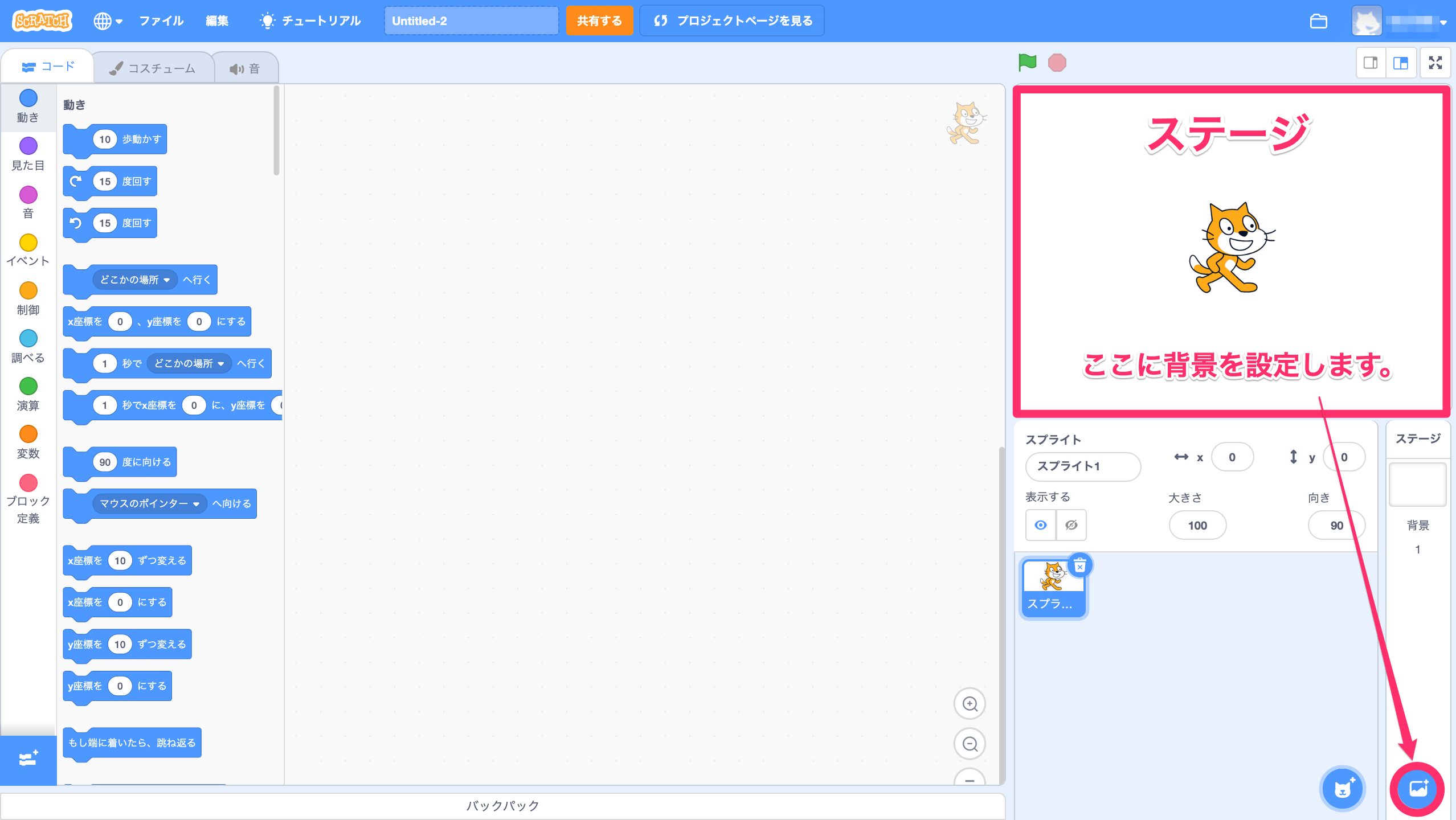
Task: Click the 10歩動かす block
Action: 115,140
